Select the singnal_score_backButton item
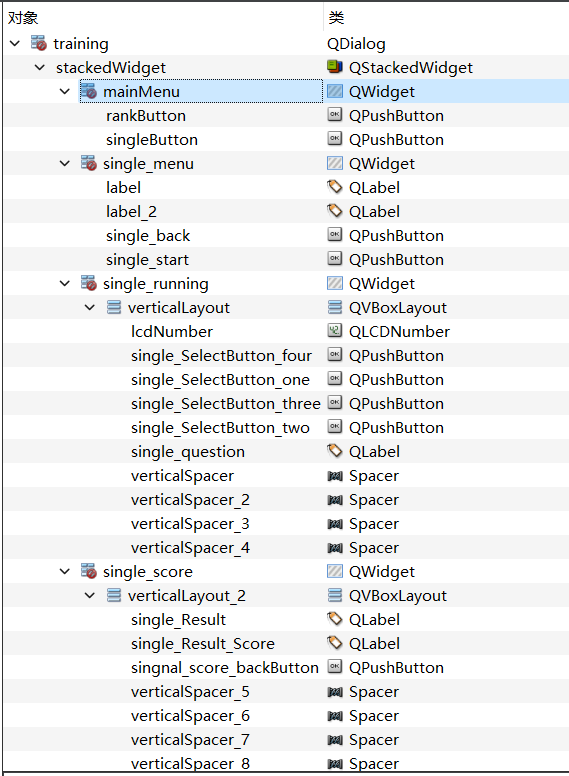This screenshot has height=776, width=569. pyautogui.click(x=225, y=668)
